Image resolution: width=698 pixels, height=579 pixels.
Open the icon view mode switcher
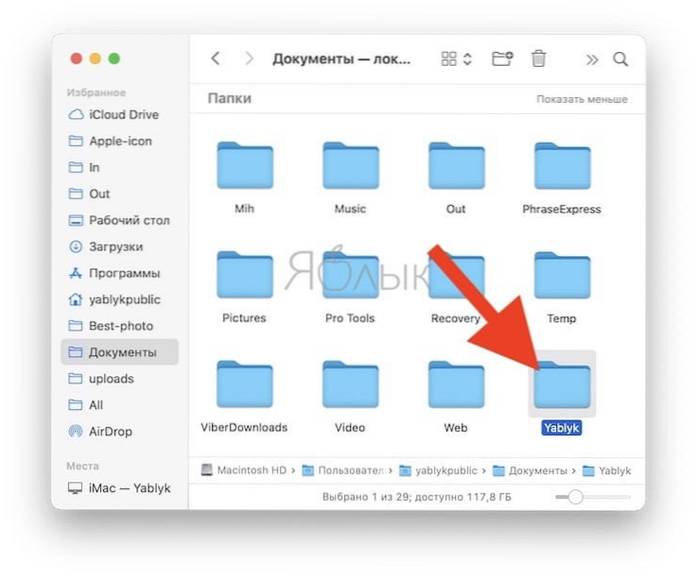(456, 59)
